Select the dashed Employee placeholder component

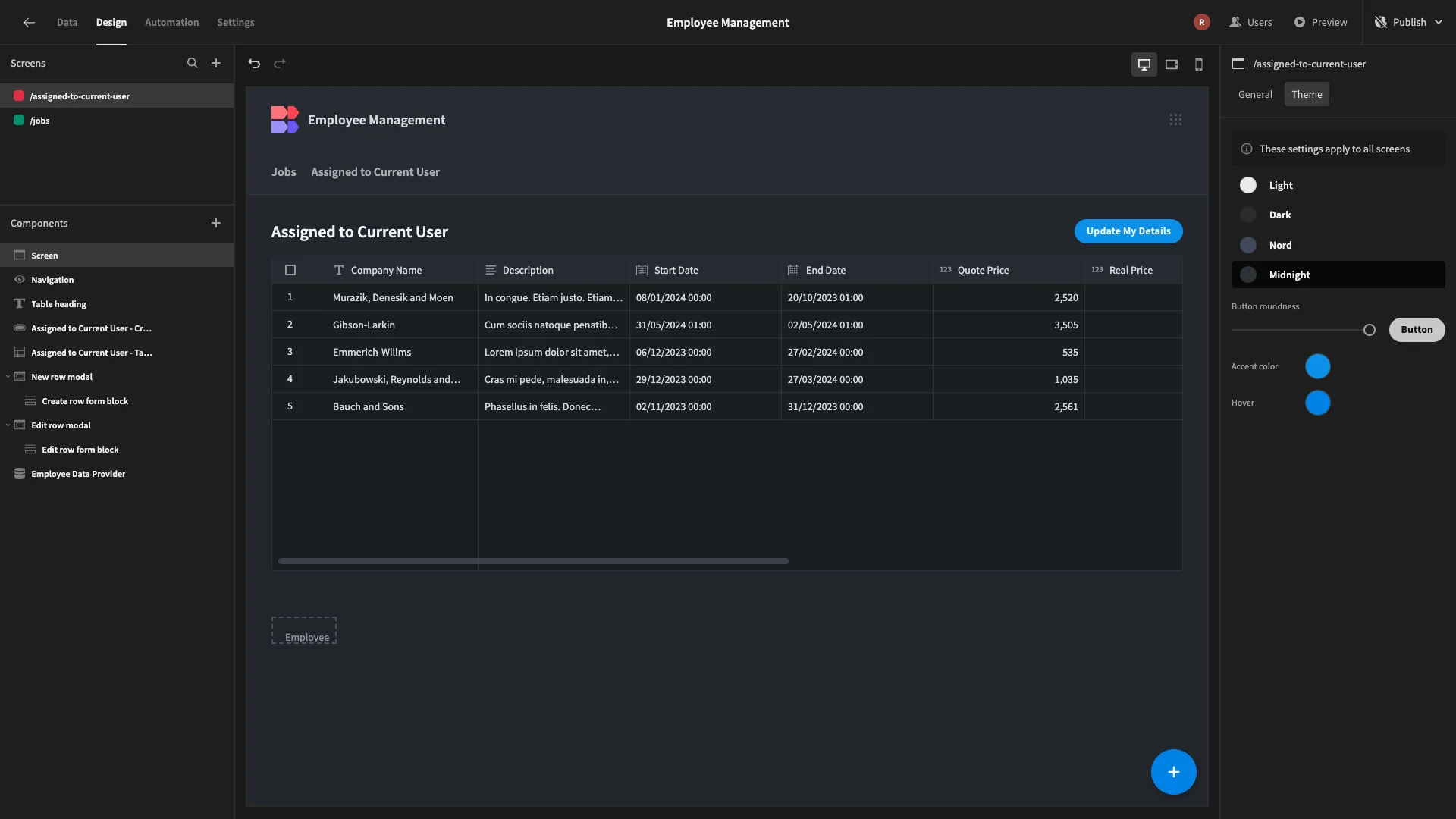[x=304, y=631]
